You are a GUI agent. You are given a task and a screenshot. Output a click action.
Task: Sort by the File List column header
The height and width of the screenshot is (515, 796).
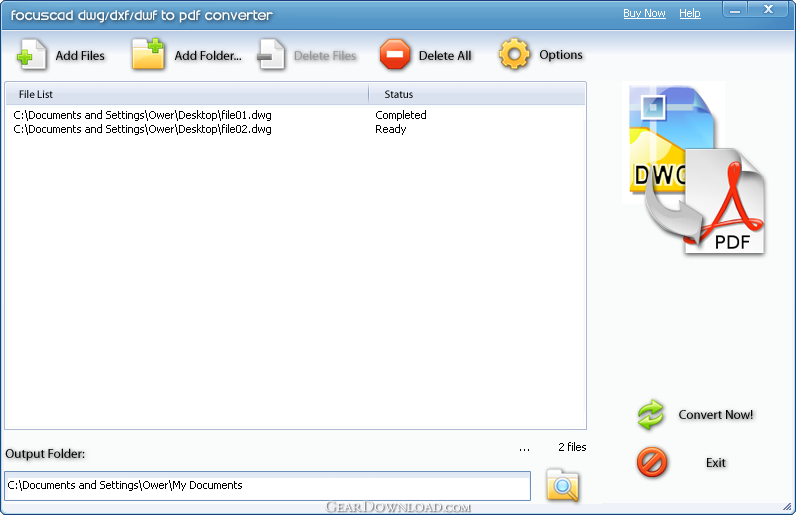point(187,94)
